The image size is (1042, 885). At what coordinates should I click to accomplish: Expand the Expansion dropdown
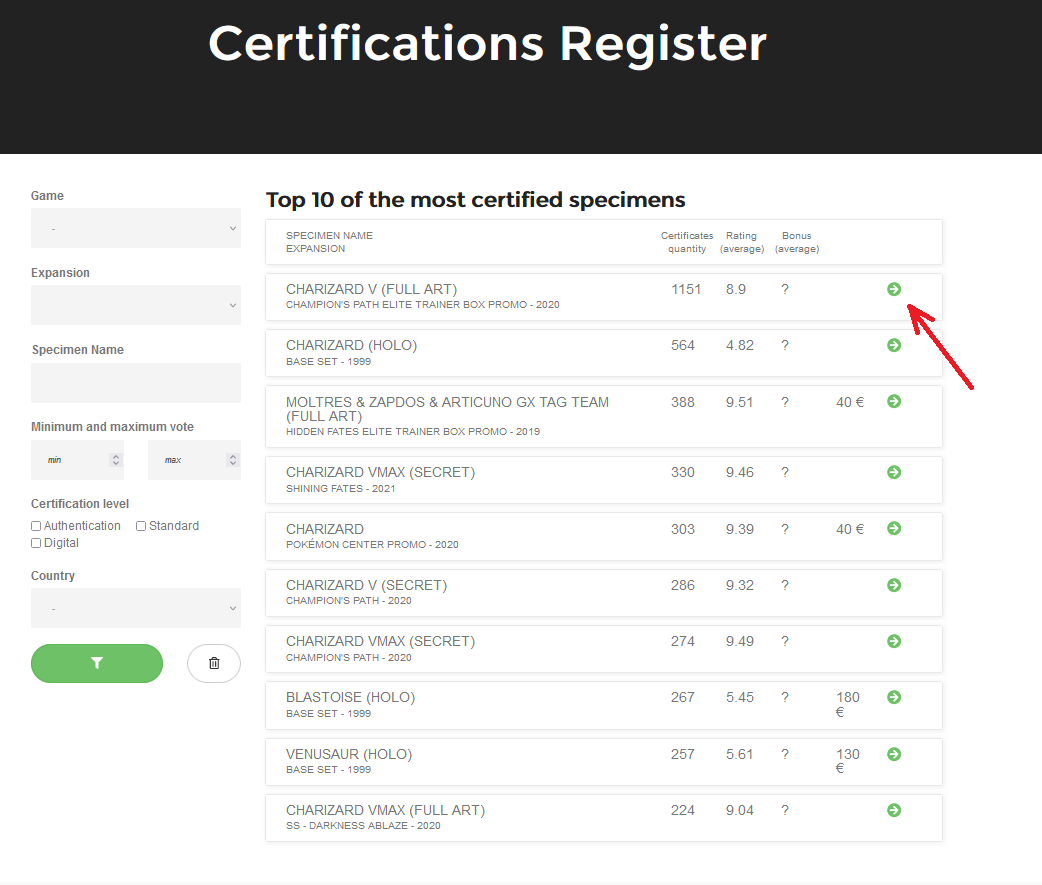[136, 305]
